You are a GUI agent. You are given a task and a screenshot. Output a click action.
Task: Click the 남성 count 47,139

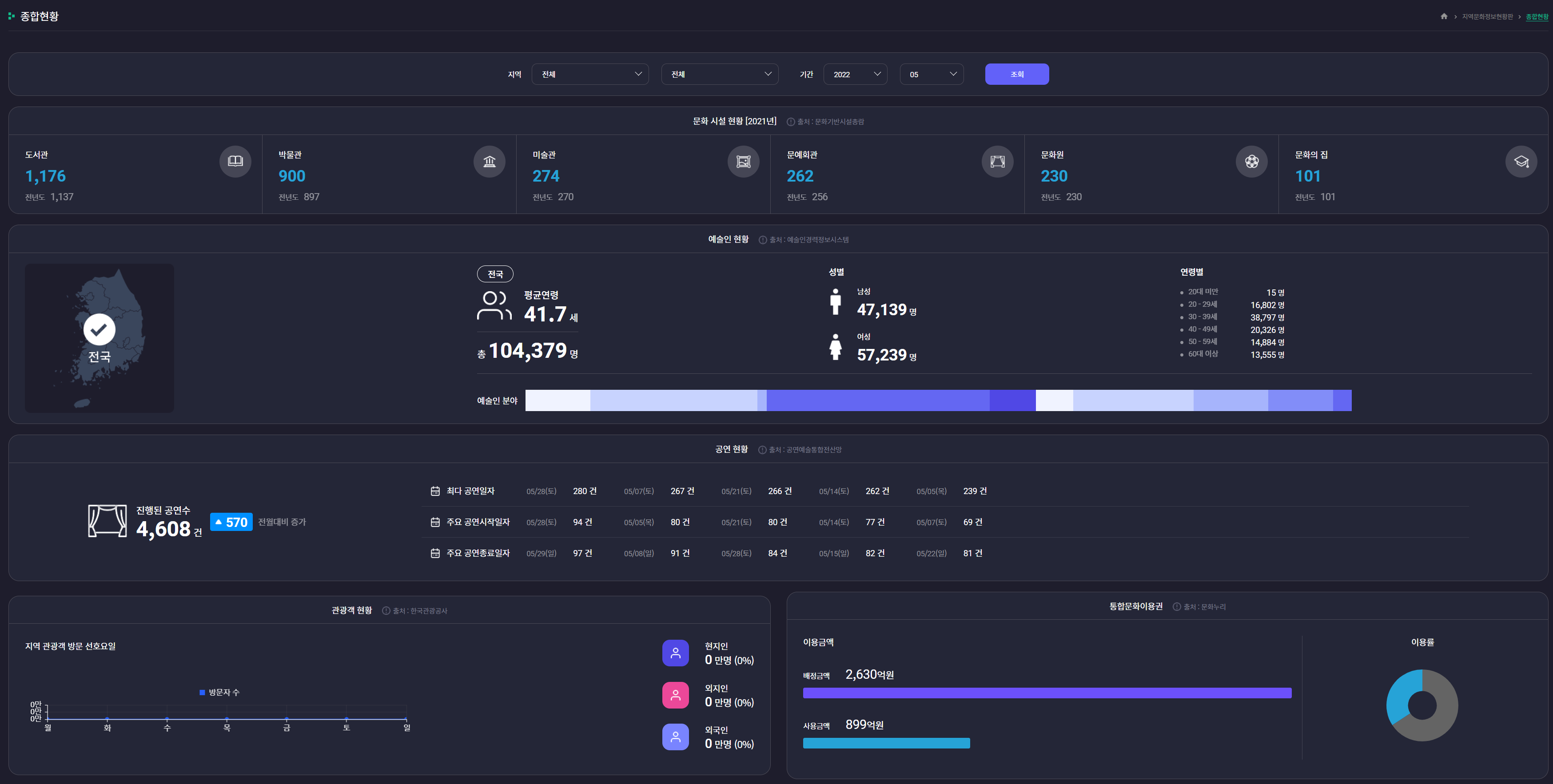tap(882, 310)
